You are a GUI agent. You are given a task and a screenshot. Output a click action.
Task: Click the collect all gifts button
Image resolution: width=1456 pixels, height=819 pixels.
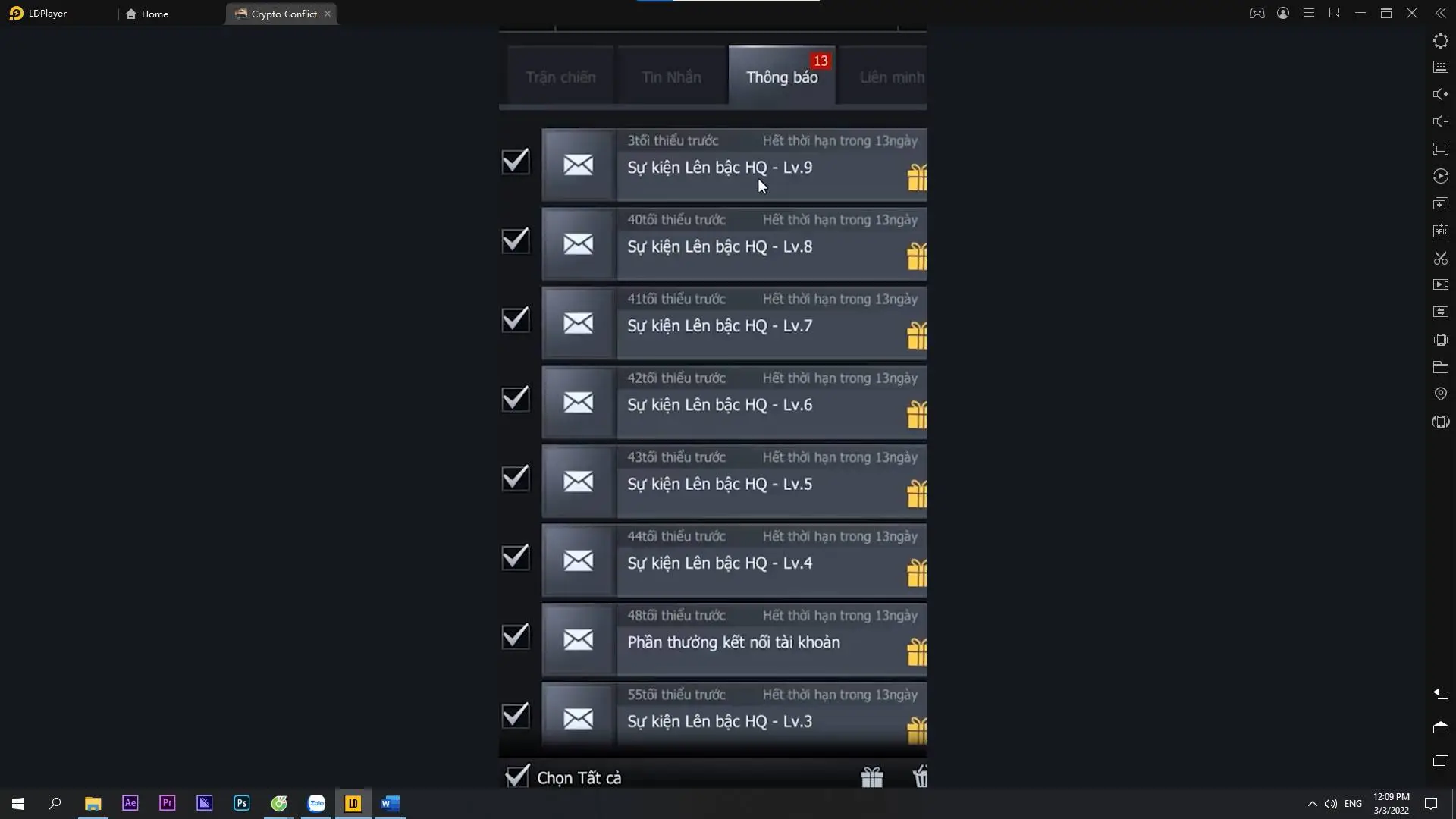point(870,778)
